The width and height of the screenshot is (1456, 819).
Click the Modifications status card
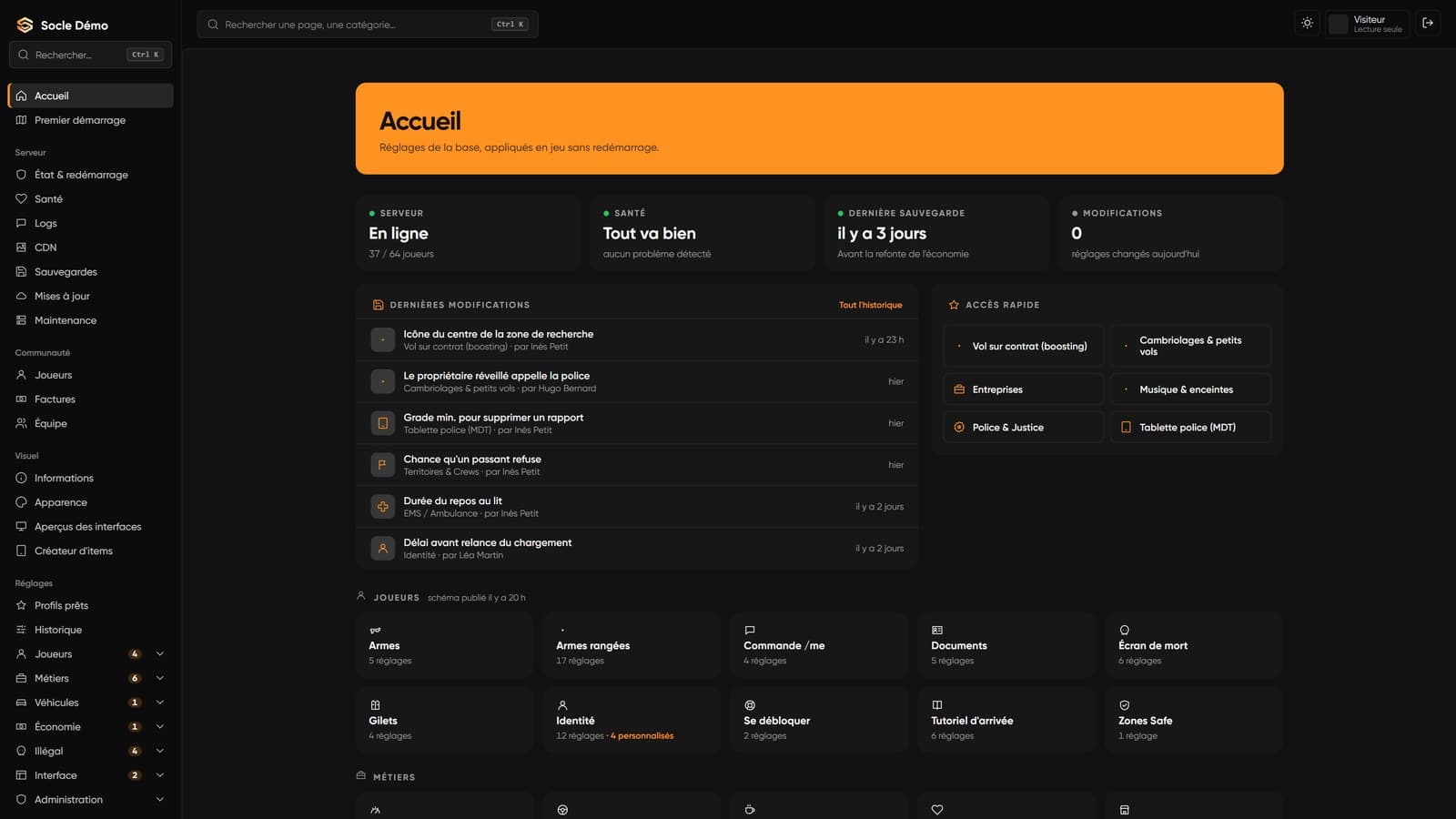click(1171, 234)
